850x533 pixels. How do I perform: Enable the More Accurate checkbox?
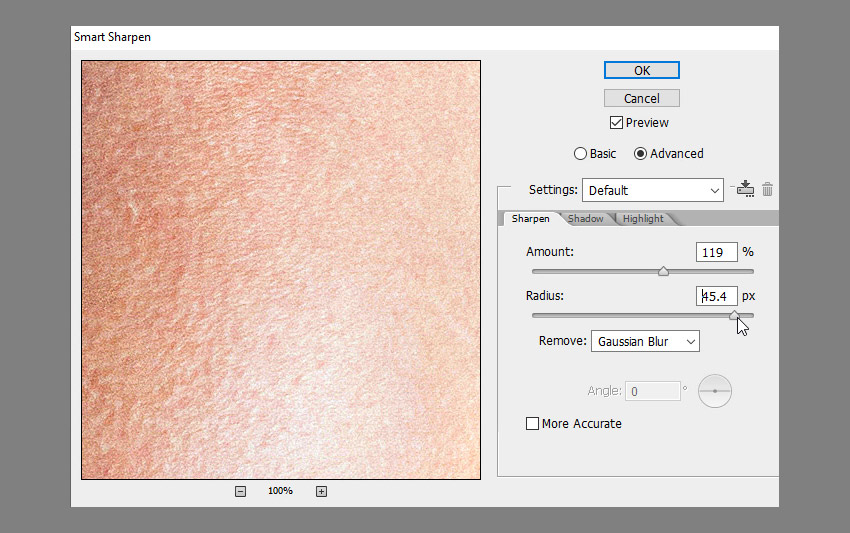coord(532,423)
